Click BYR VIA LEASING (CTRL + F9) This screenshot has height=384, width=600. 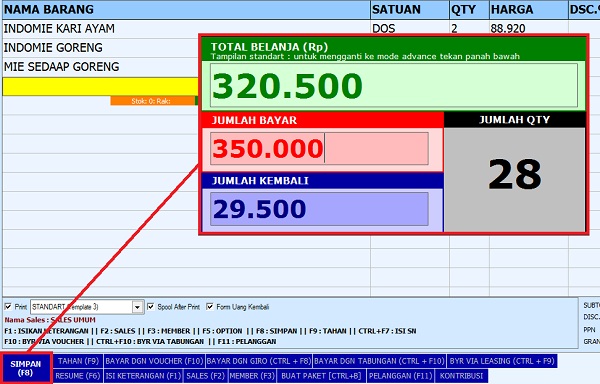[x=502, y=361]
